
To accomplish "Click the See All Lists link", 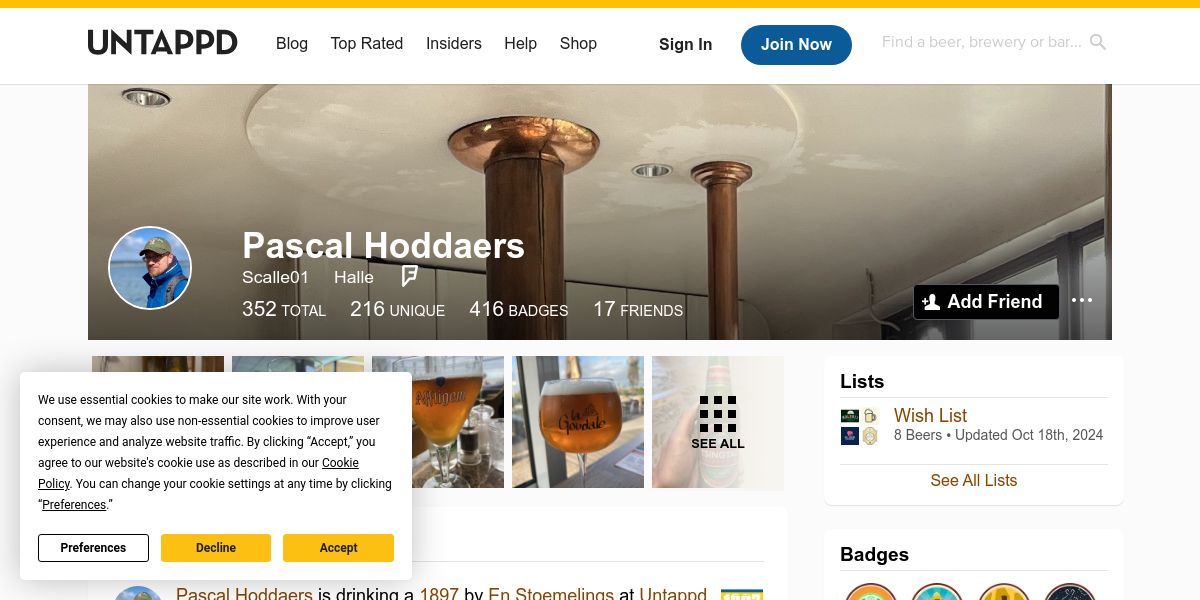I will (x=974, y=480).
